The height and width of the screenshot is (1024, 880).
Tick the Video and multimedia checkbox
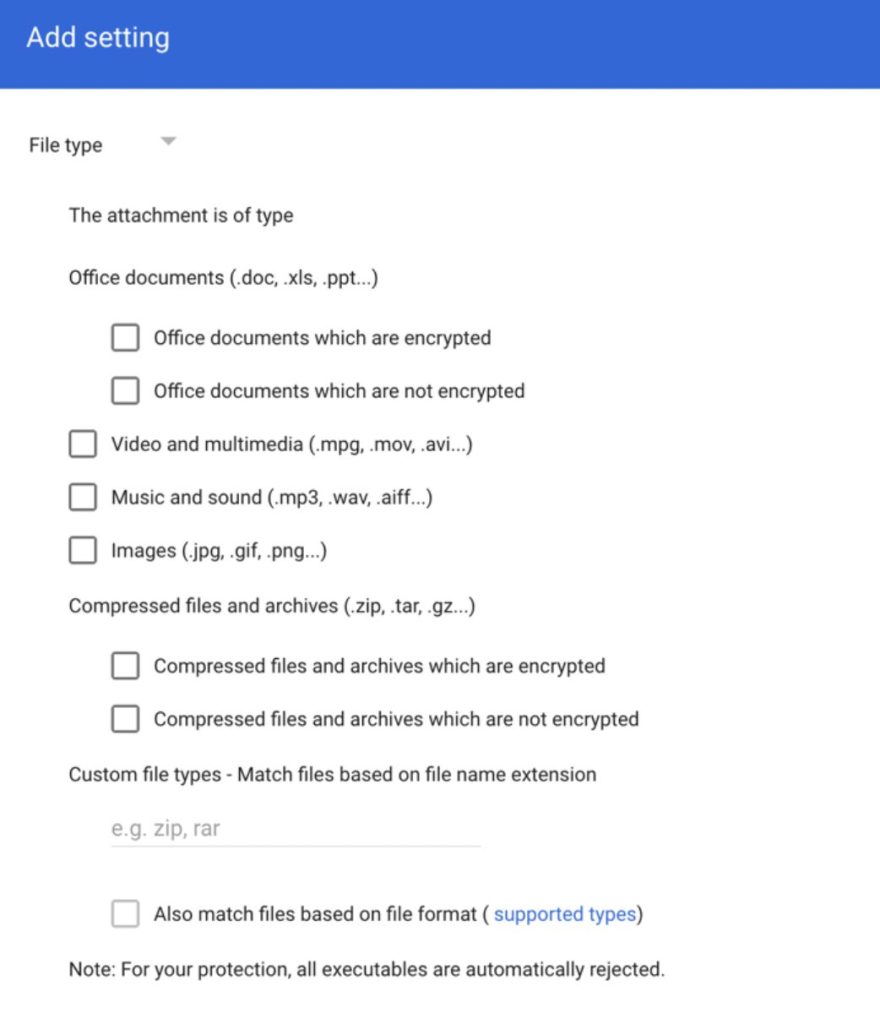[x=83, y=444]
